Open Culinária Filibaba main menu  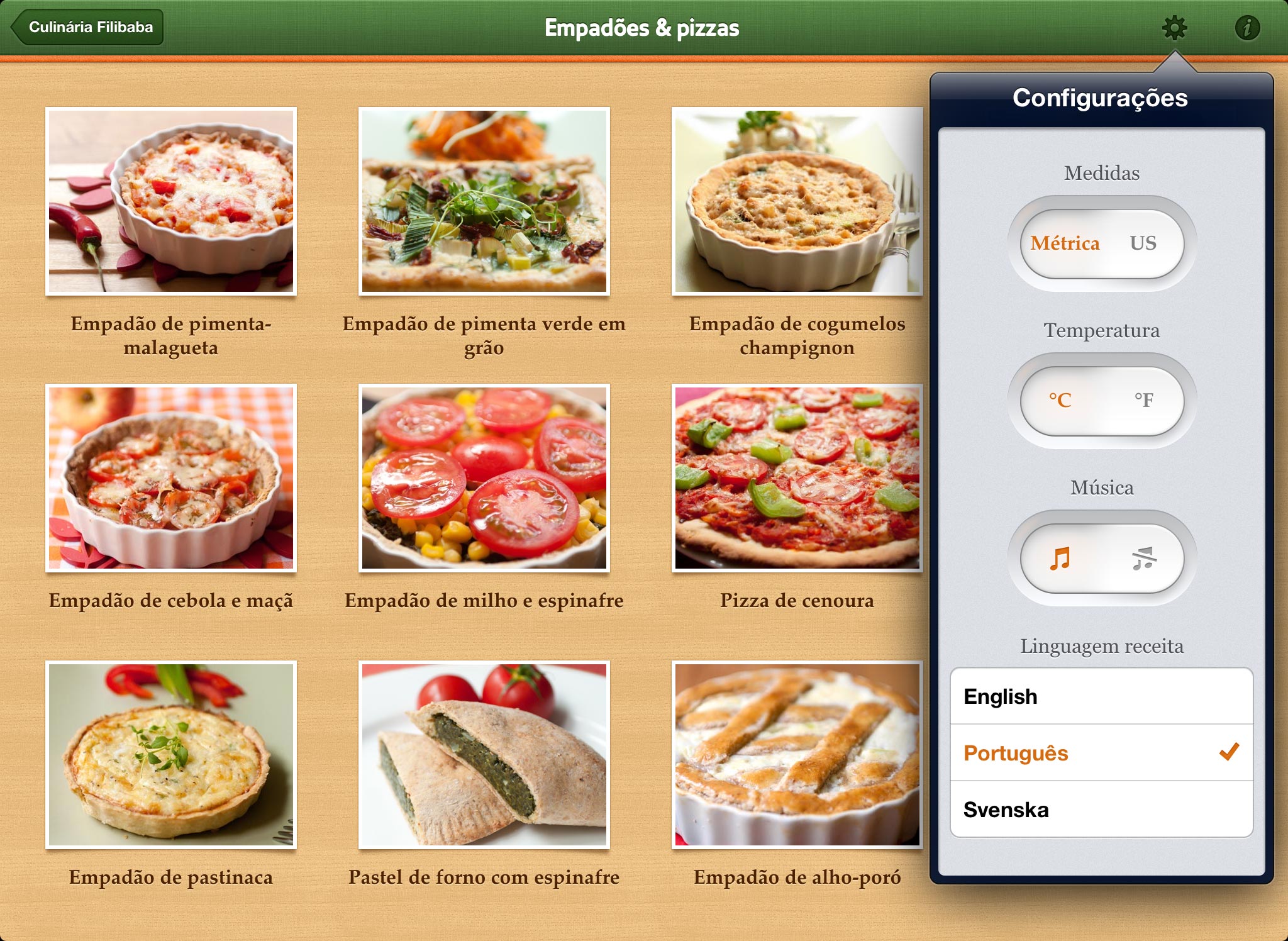point(90,27)
